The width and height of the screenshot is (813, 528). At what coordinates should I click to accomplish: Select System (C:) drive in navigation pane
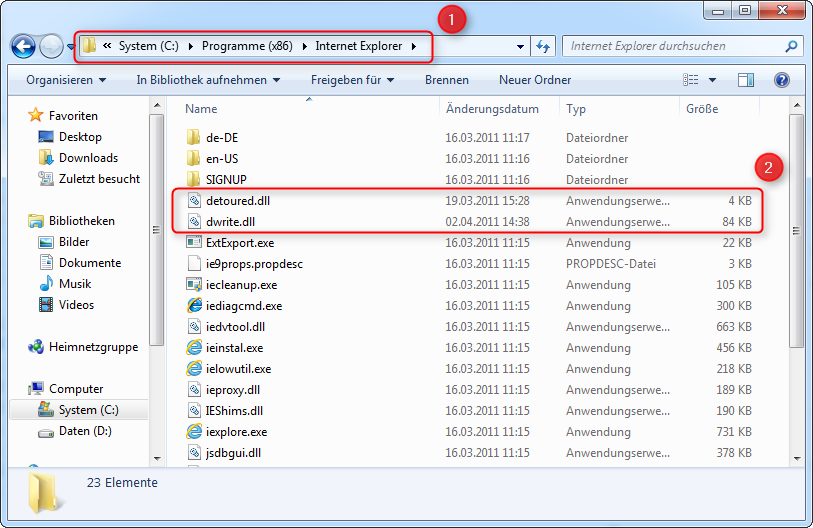(x=89, y=410)
